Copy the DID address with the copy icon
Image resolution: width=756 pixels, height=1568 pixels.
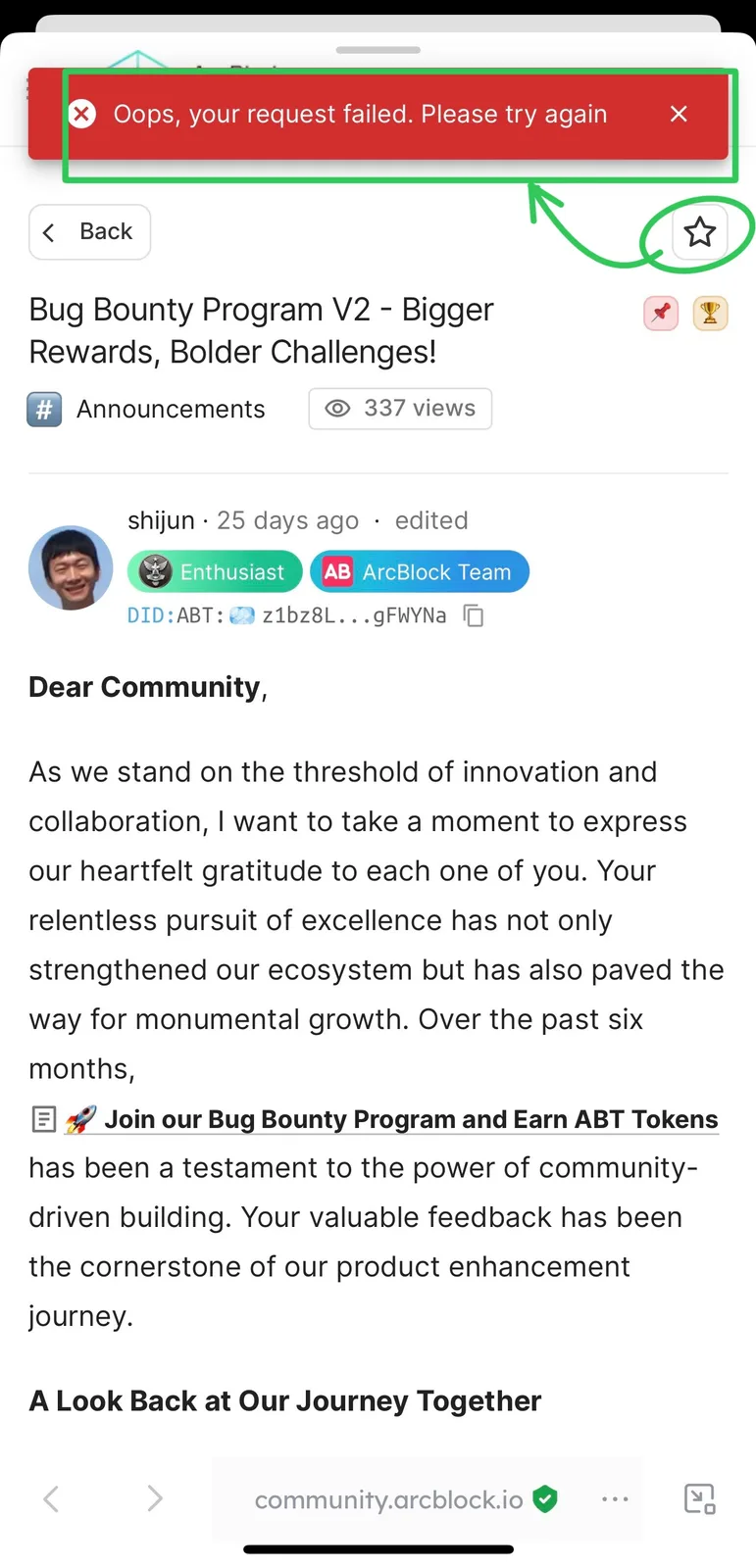(474, 615)
